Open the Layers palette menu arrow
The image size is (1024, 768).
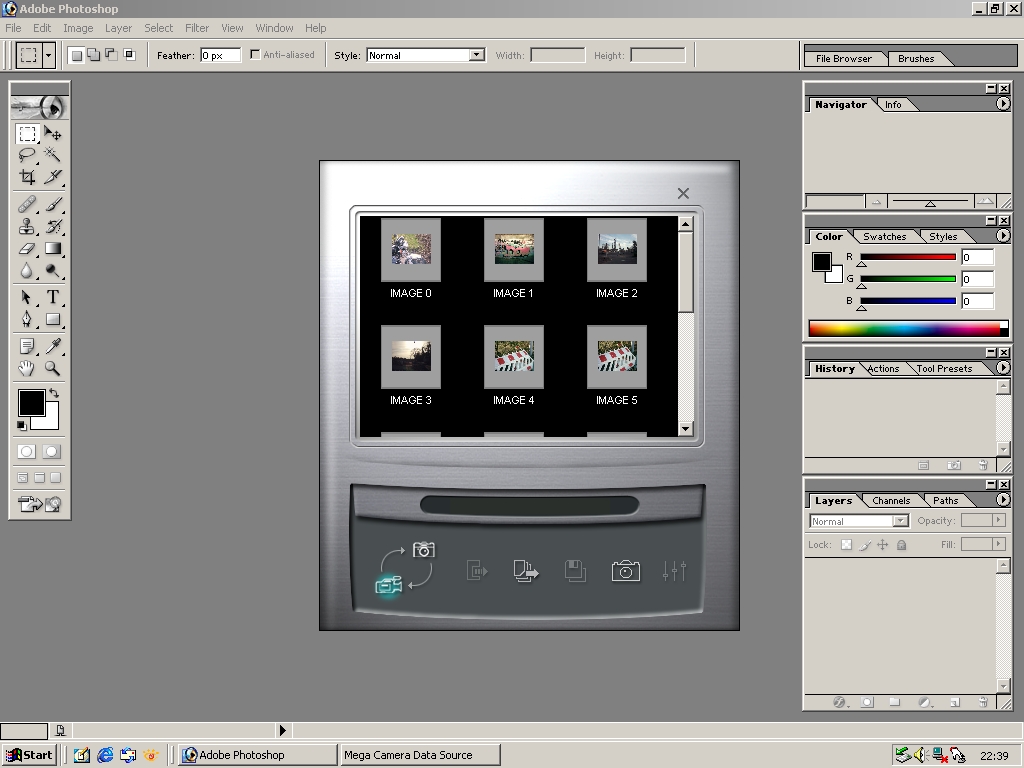pyautogui.click(x=1003, y=500)
